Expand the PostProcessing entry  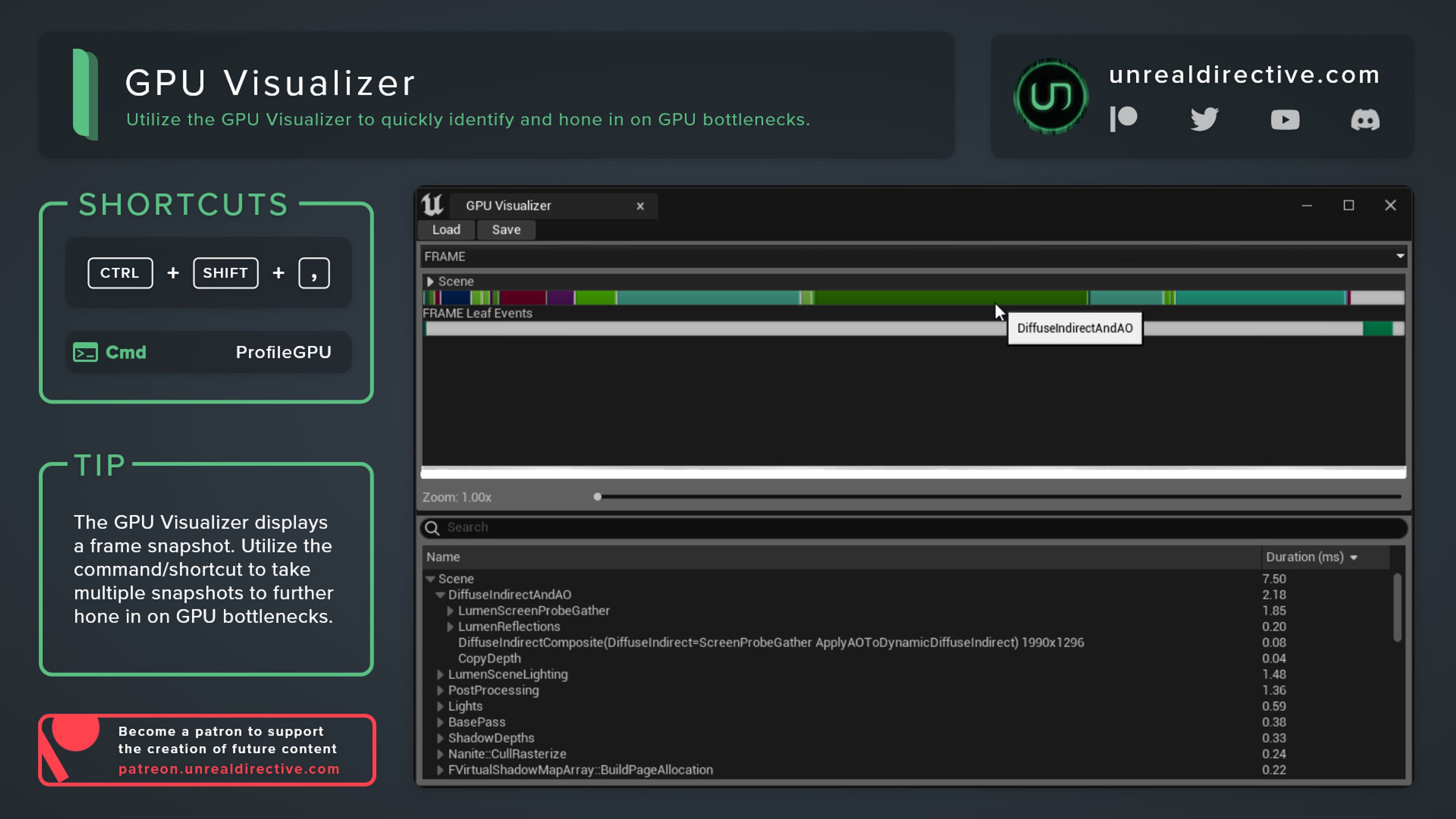(440, 690)
